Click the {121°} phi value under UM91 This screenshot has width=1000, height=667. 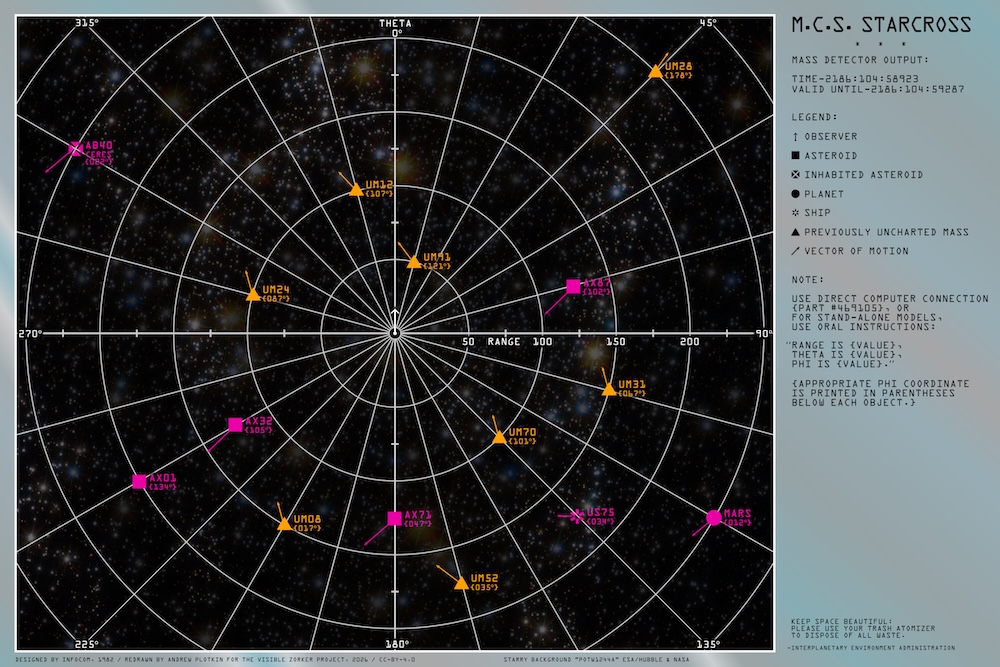point(437,266)
